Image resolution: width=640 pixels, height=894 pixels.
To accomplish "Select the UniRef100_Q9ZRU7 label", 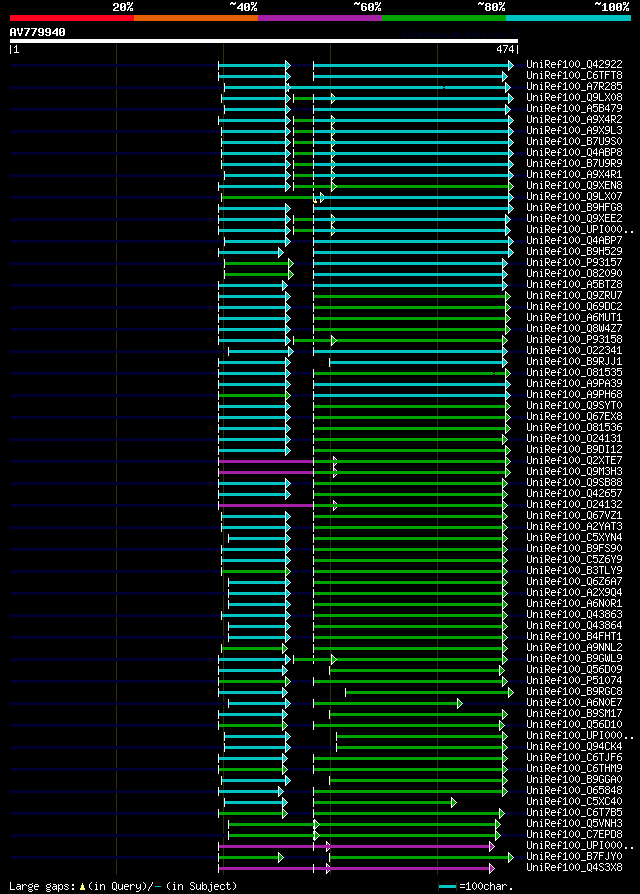I will click(574, 296).
